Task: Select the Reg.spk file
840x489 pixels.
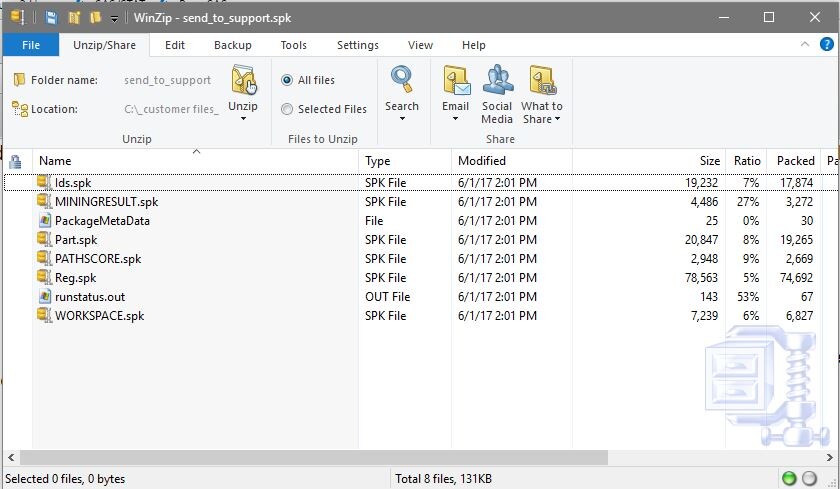Action: click(76, 278)
